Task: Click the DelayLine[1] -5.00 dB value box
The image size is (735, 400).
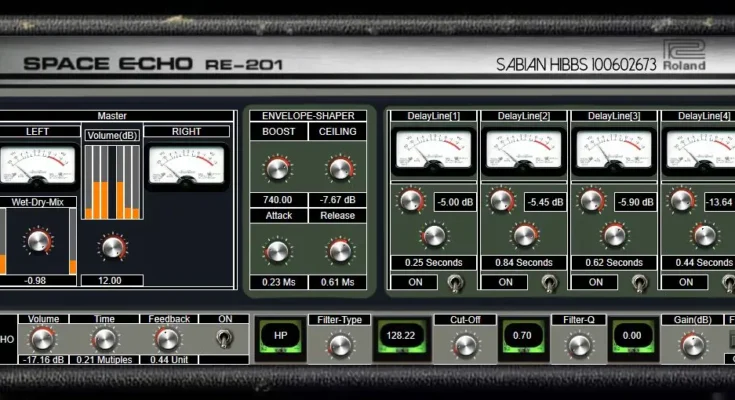Action: pyautogui.click(x=454, y=203)
